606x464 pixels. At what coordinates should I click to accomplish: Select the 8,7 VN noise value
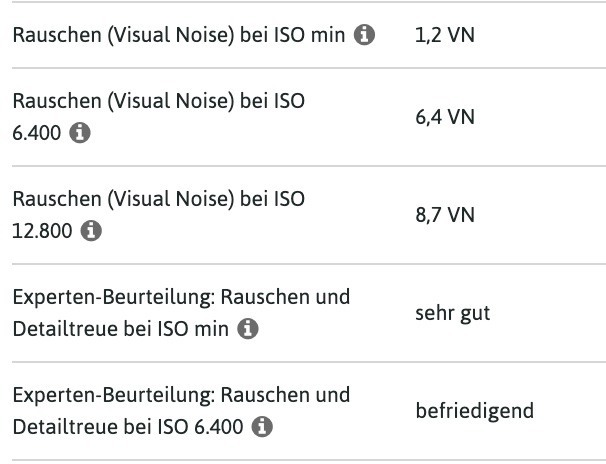pyautogui.click(x=444, y=215)
